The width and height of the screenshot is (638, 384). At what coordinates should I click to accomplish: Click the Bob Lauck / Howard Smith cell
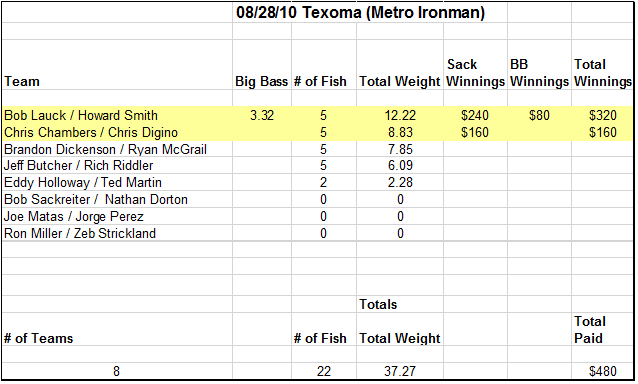point(117,116)
